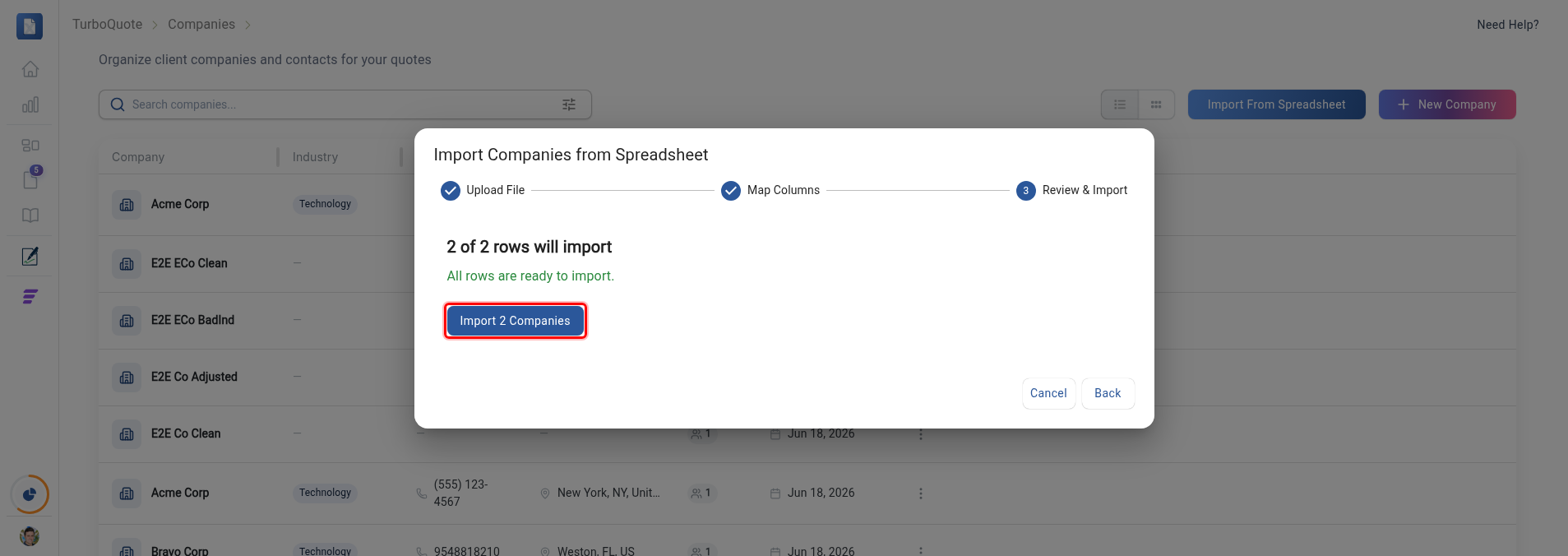This screenshot has height=556, width=1568.
Task: Click the circular usage progress icon
Action: point(30,494)
